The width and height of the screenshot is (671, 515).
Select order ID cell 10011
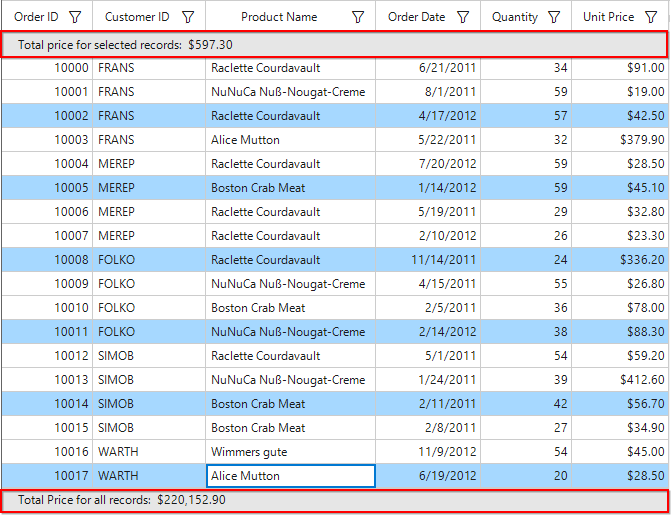[x=47, y=332]
